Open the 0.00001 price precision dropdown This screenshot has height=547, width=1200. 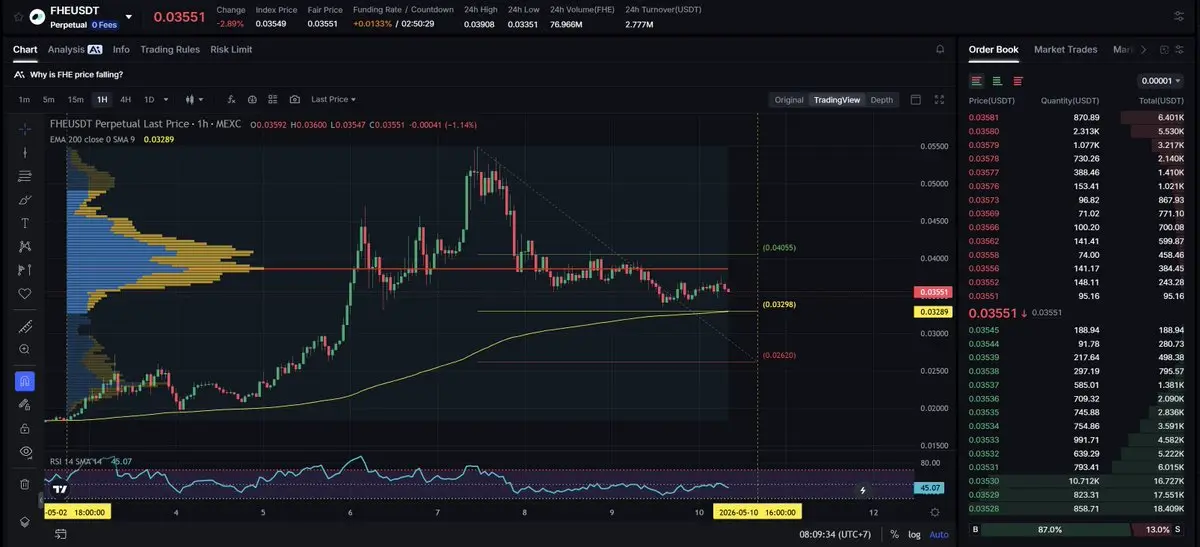pyautogui.click(x=1161, y=81)
